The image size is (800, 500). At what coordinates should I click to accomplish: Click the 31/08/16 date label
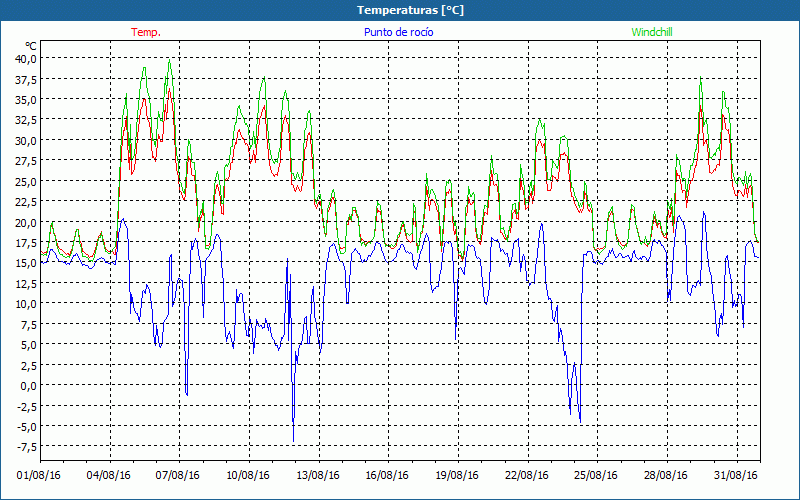(x=736, y=475)
